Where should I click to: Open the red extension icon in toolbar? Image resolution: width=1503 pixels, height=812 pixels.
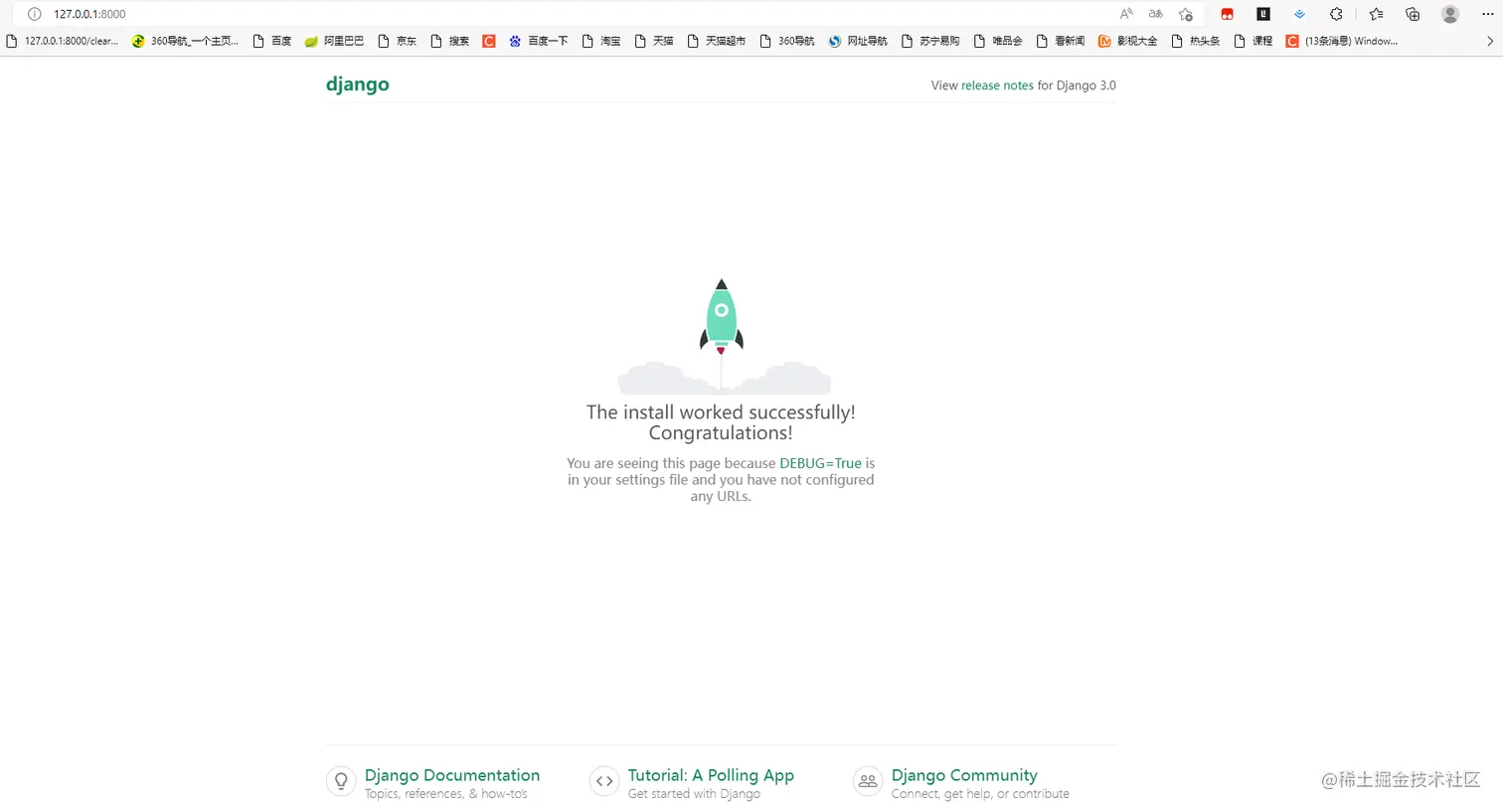coord(1227,14)
